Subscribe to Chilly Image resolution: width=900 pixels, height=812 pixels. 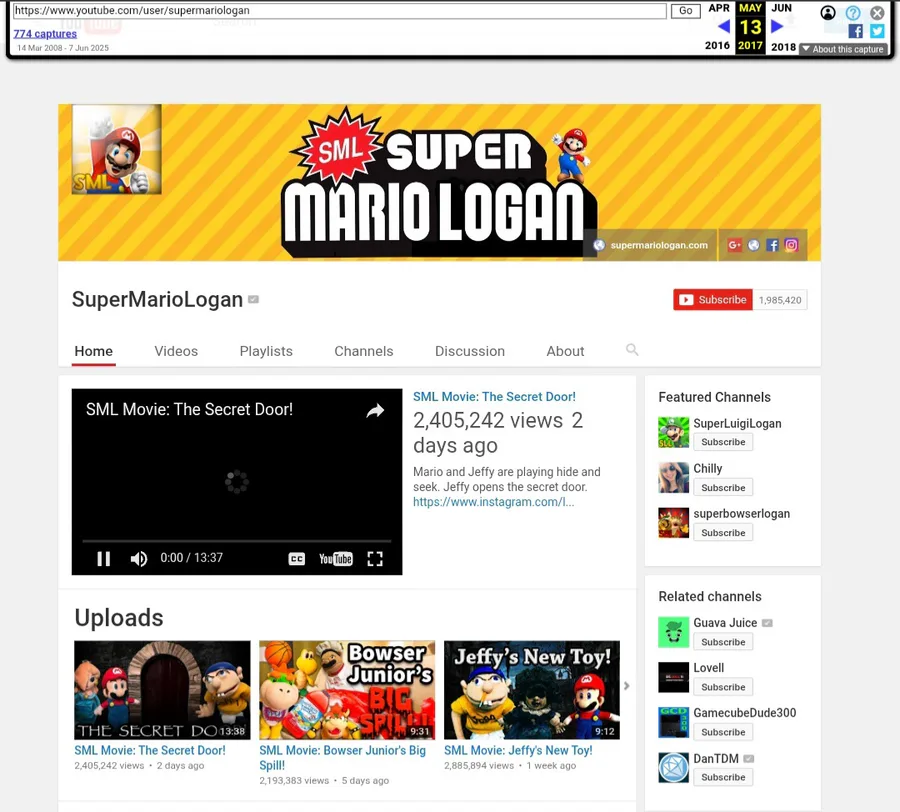coord(723,487)
